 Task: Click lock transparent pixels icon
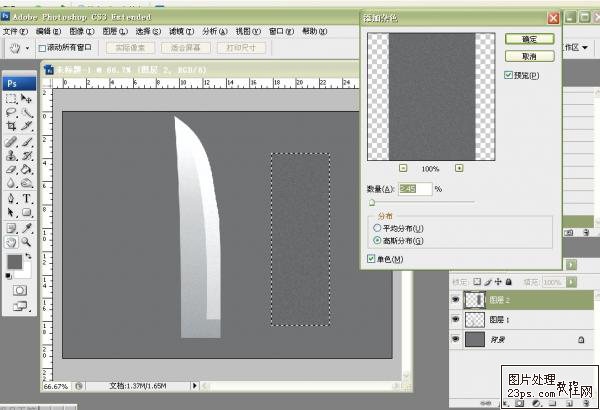477,282
